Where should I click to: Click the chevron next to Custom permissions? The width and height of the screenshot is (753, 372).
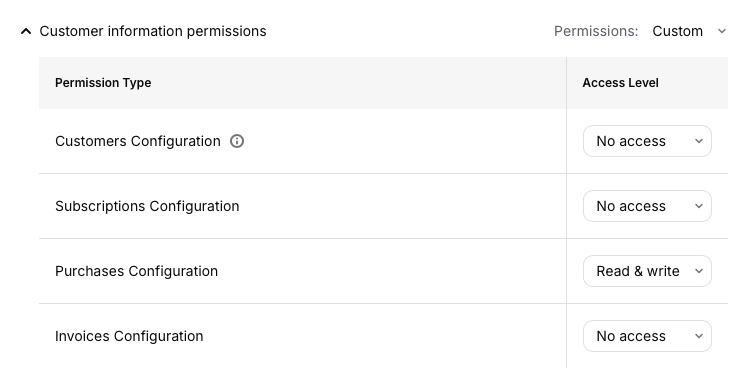coord(721,31)
